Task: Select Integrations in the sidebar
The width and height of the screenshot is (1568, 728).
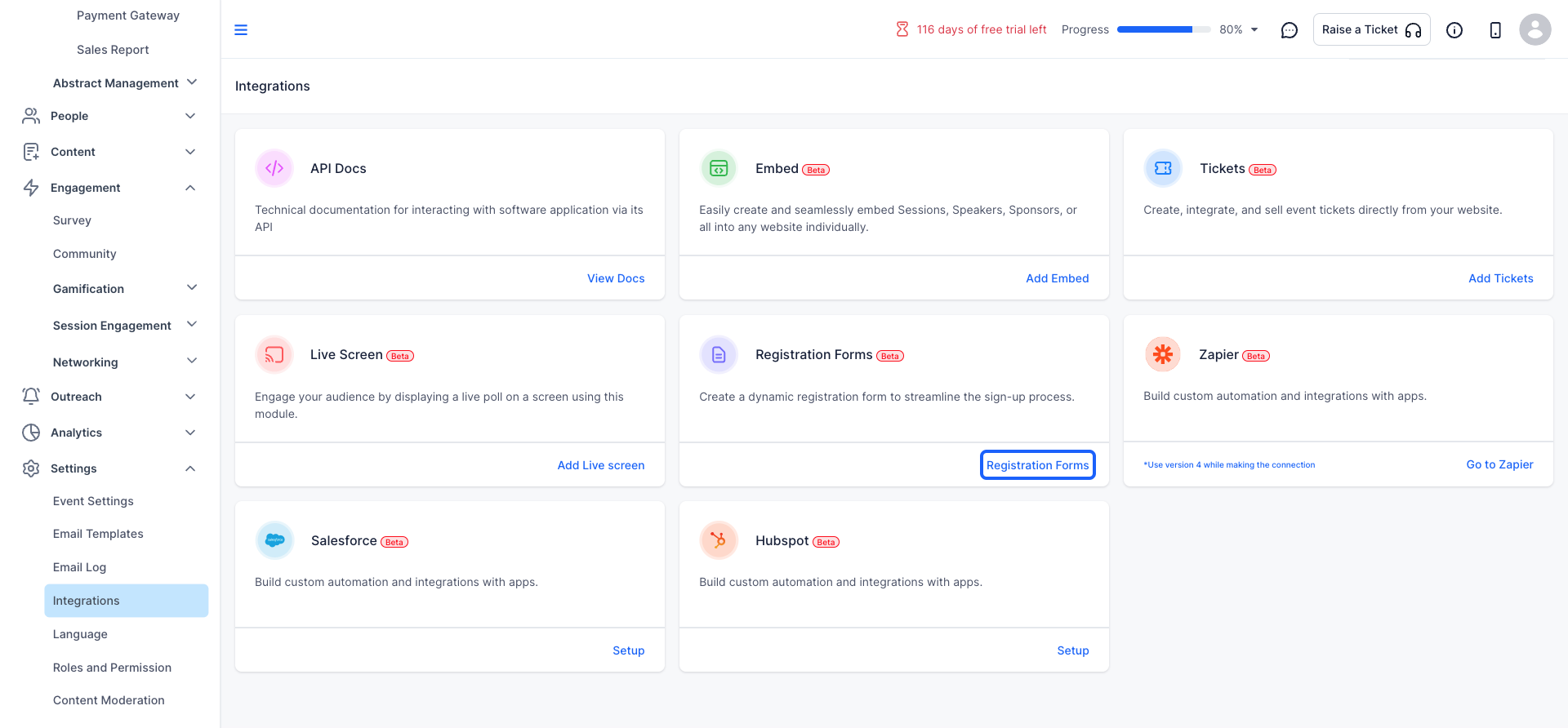Action: tap(127, 601)
